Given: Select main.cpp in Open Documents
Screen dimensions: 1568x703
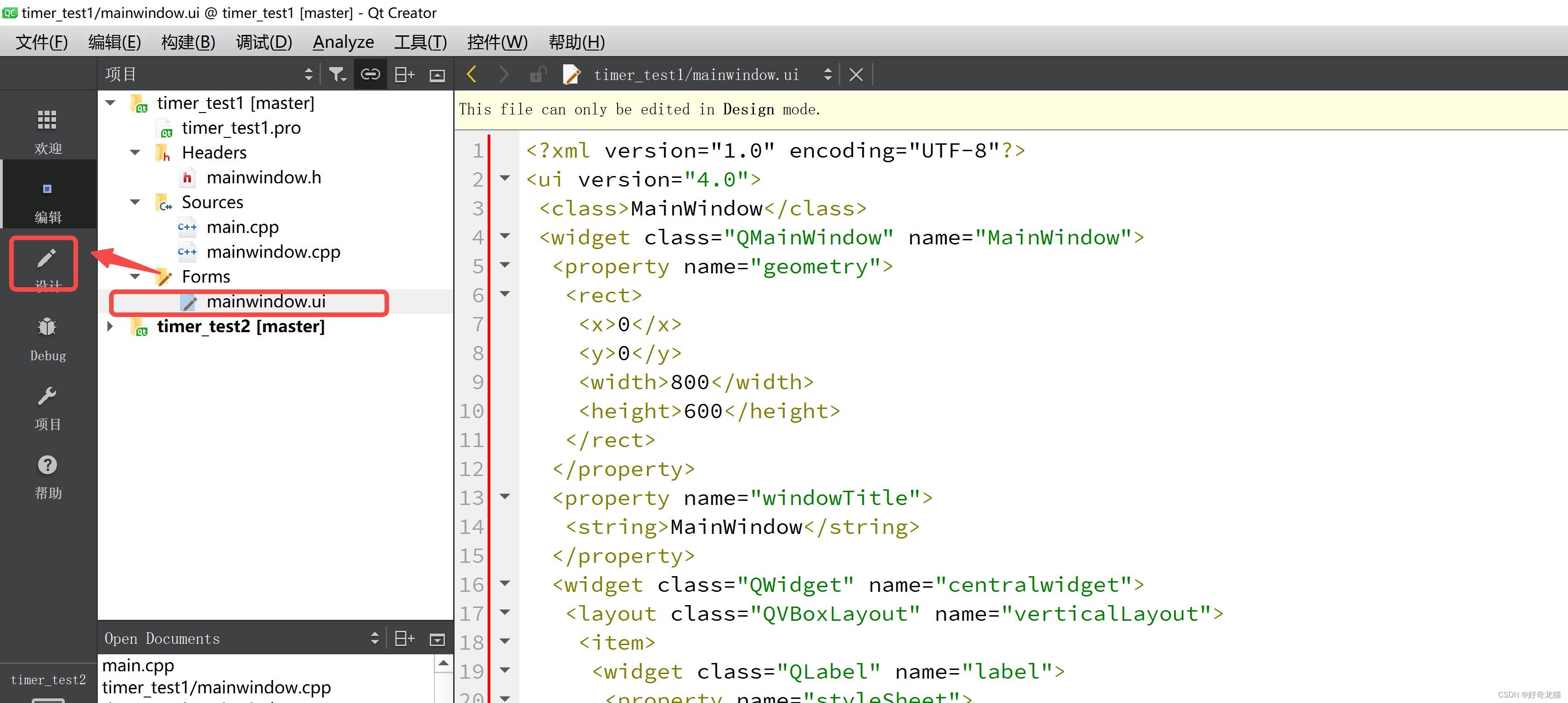Looking at the screenshot, I should tap(138, 665).
